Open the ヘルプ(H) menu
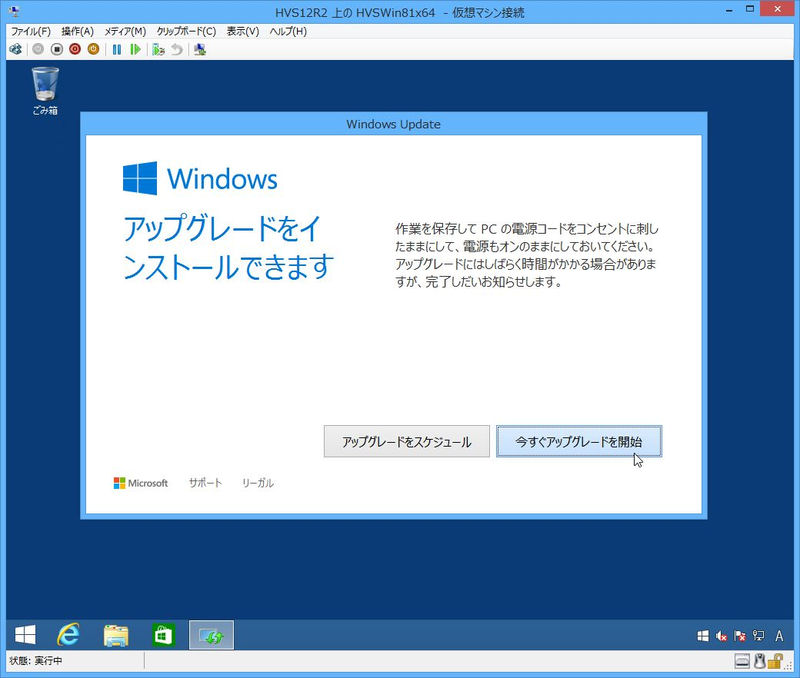800x678 pixels. [288, 31]
